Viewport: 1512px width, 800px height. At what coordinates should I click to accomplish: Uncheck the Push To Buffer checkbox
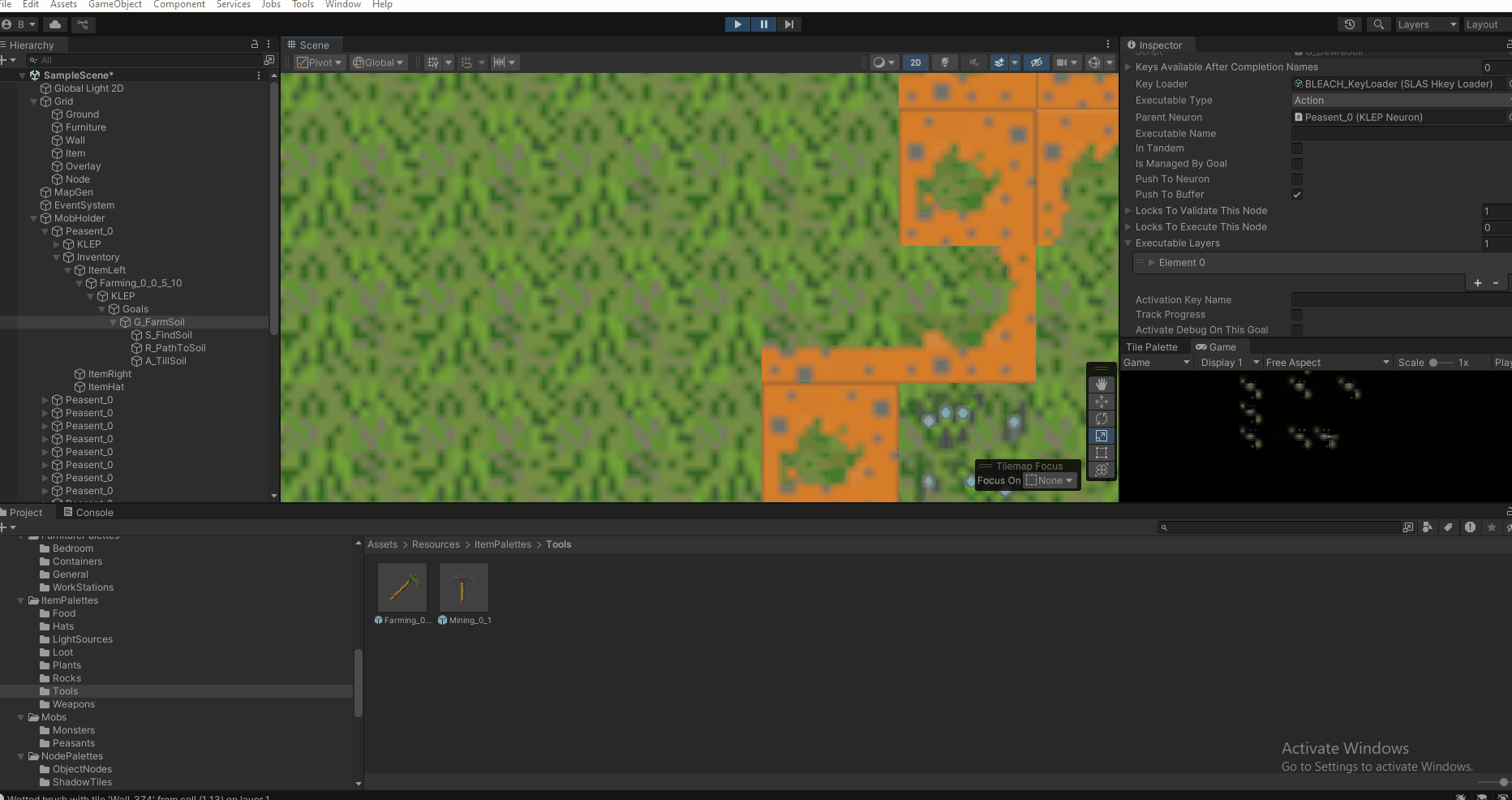(1297, 195)
